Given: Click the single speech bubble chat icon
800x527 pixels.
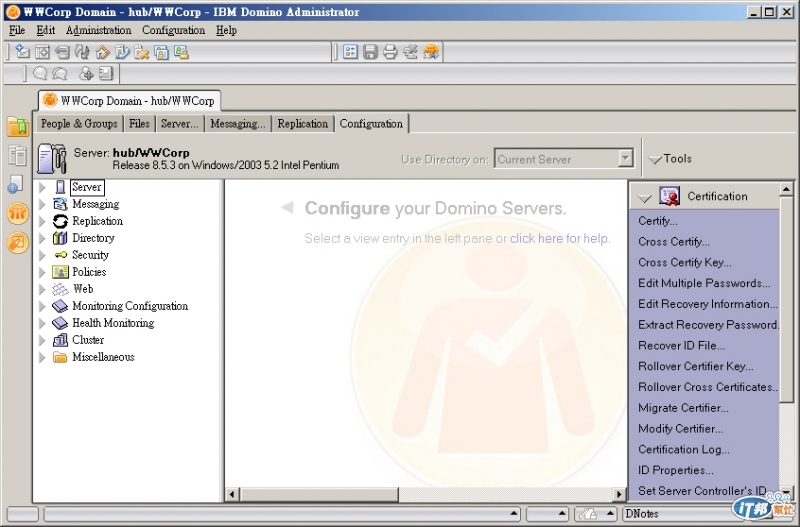Looking at the screenshot, I should [40, 74].
